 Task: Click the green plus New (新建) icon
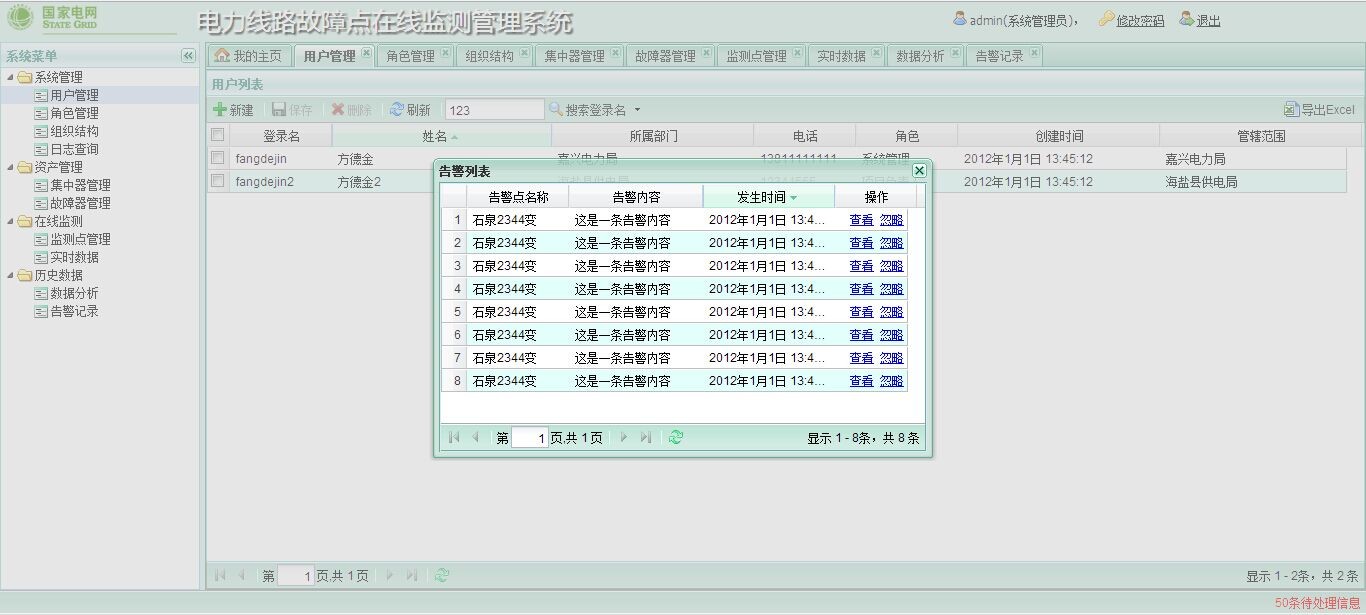click(x=219, y=110)
